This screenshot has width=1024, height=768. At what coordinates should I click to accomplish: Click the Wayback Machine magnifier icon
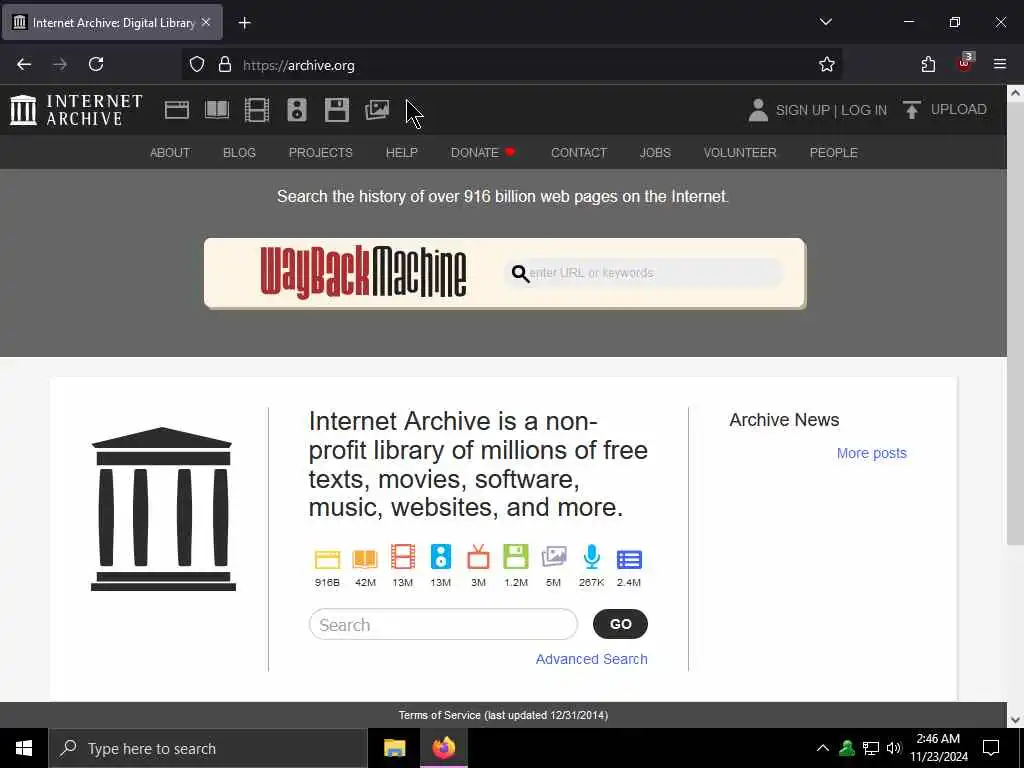click(520, 273)
